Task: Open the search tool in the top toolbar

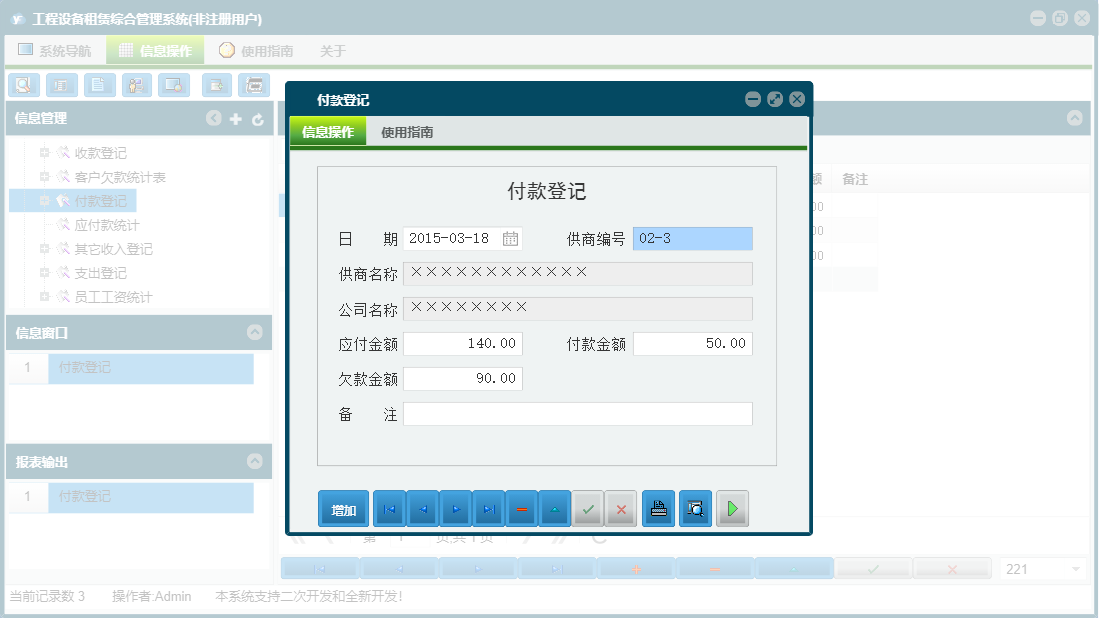Action: point(24,85)
